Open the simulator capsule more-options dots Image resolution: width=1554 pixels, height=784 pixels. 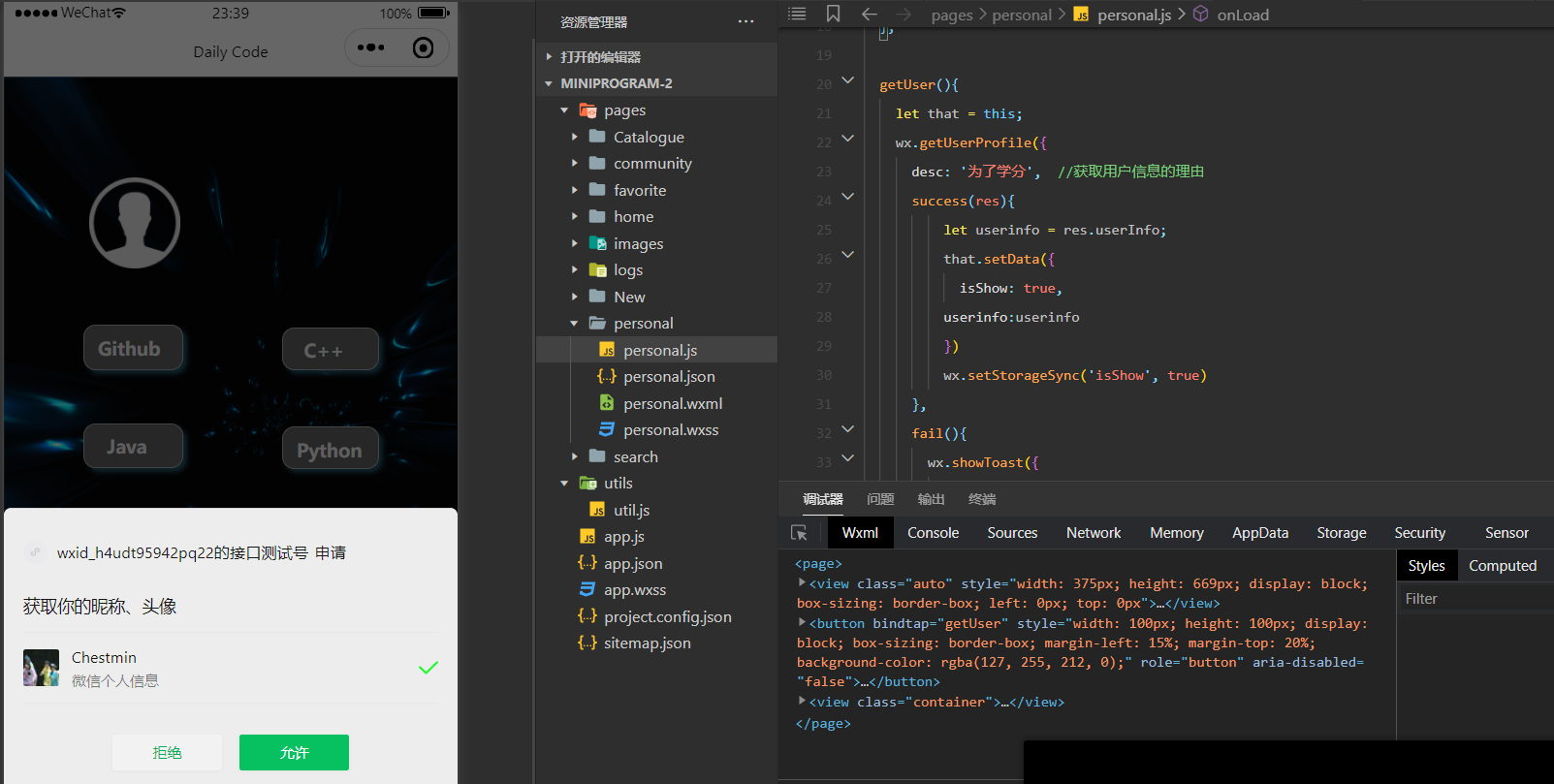pos(370,47)
